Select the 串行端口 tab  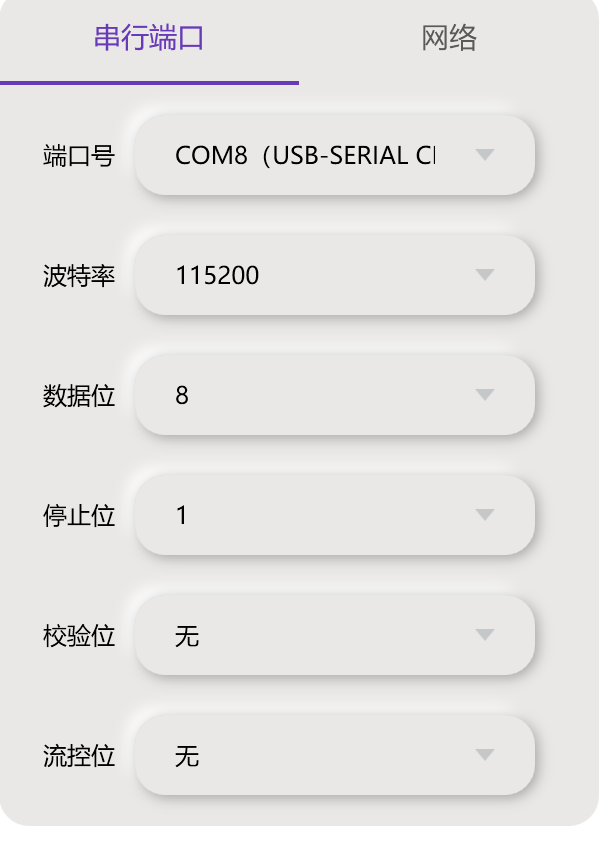point(150,38)
